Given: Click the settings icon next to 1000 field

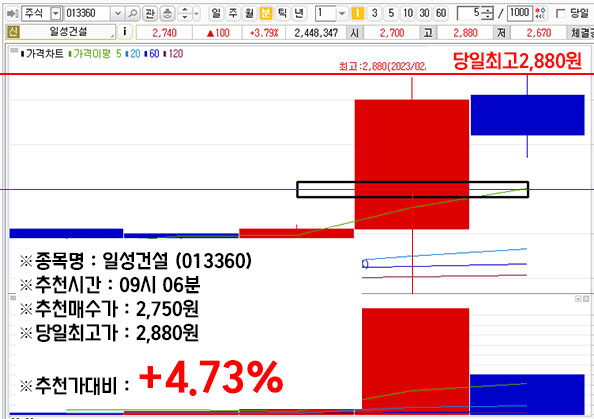Looking at the screenshot, I should (541, 14).
